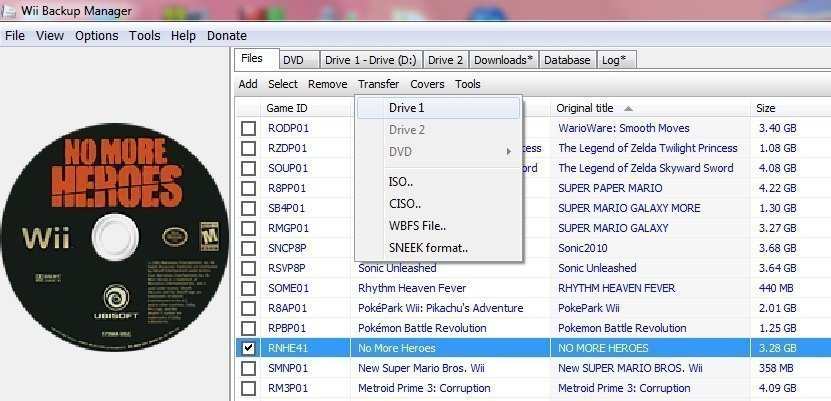Check the R8AP01 checkbox
This screenshot has height=401, width=831.
coord(248,308)
